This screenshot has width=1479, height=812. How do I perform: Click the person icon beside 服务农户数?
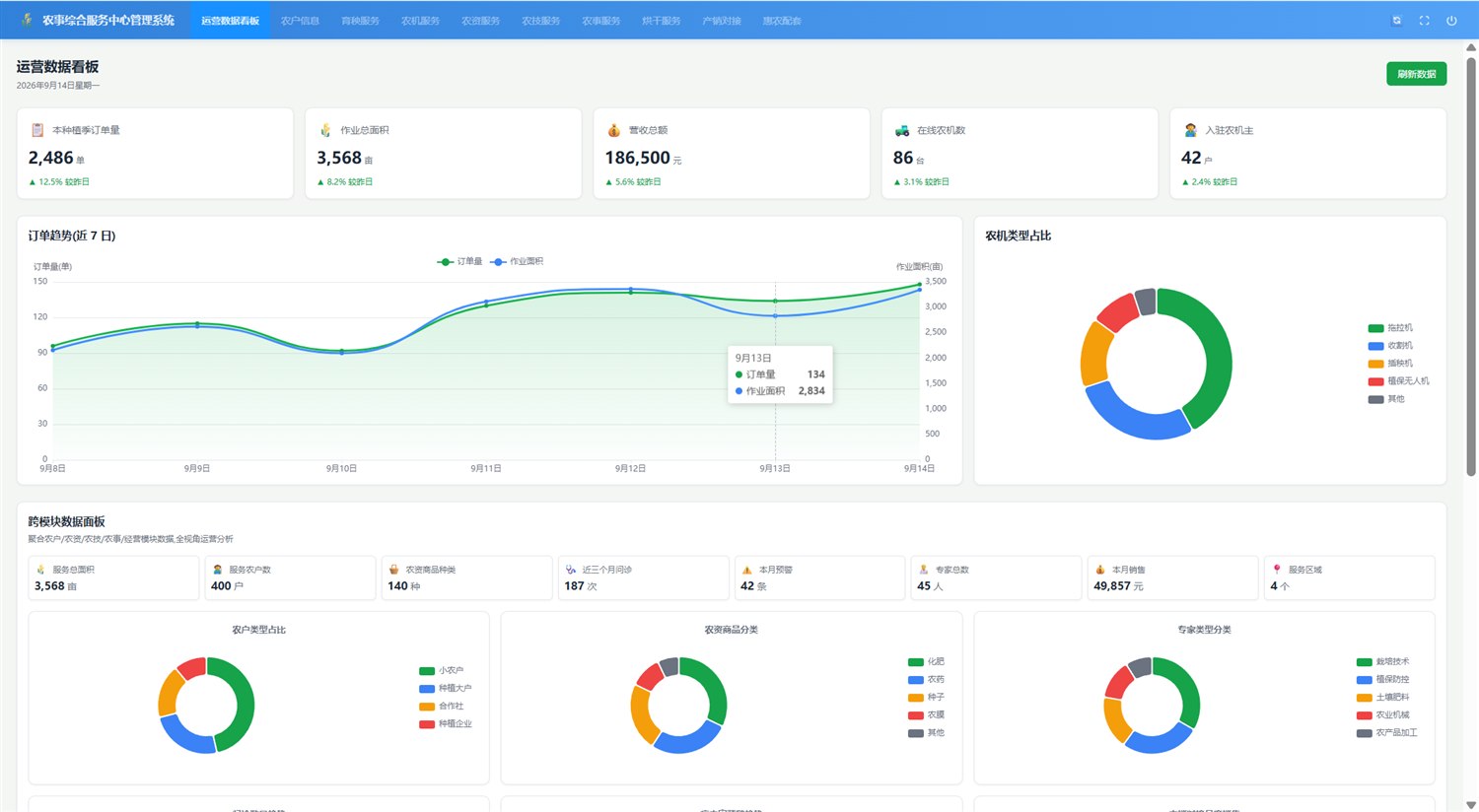click(x=217, y=570)
